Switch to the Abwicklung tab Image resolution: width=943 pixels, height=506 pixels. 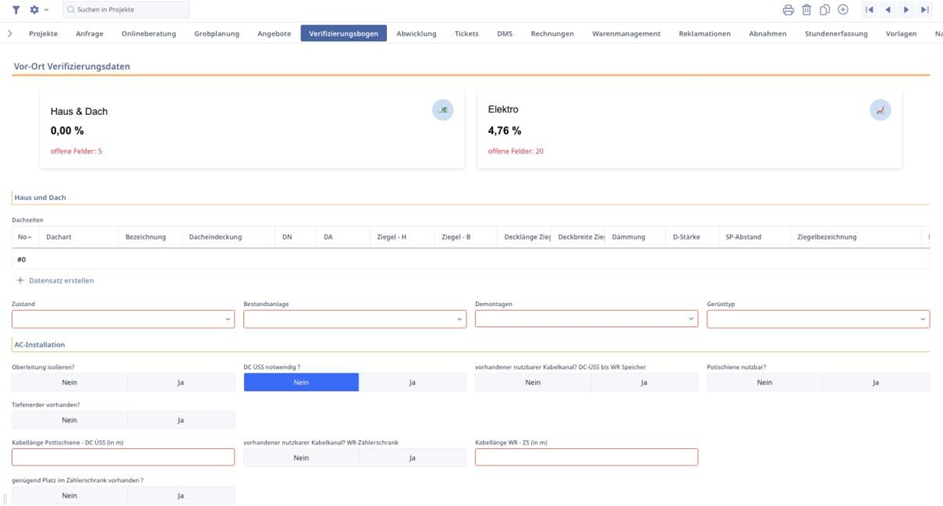[416, 33]
